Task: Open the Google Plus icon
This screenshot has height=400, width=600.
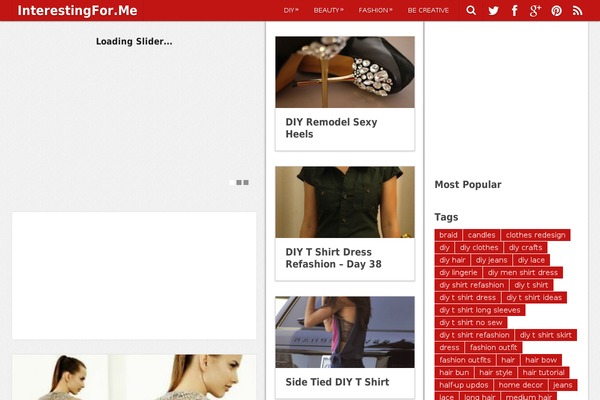Action: (x=535, y=10)
